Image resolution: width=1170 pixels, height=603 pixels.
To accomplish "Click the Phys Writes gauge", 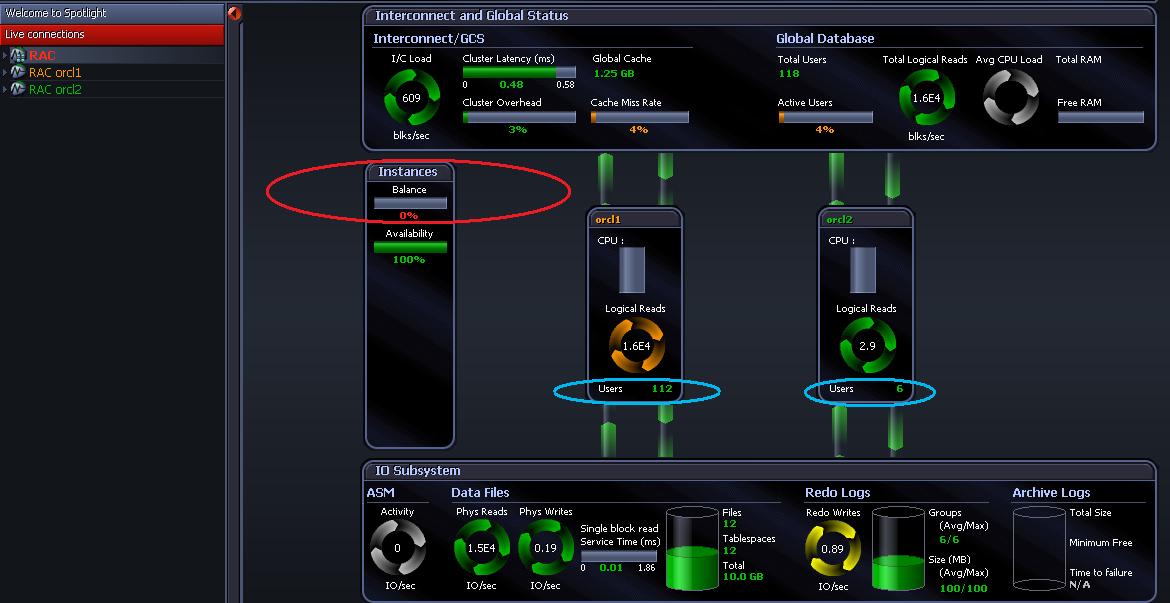I will pos(546,548).
